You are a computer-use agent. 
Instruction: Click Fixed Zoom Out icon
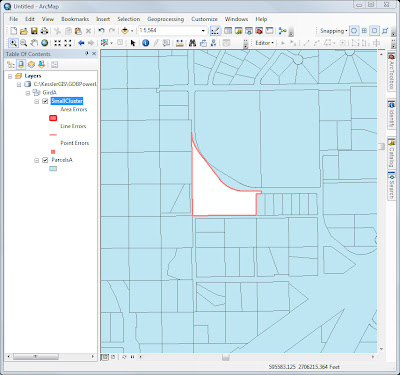pos(68,43)
